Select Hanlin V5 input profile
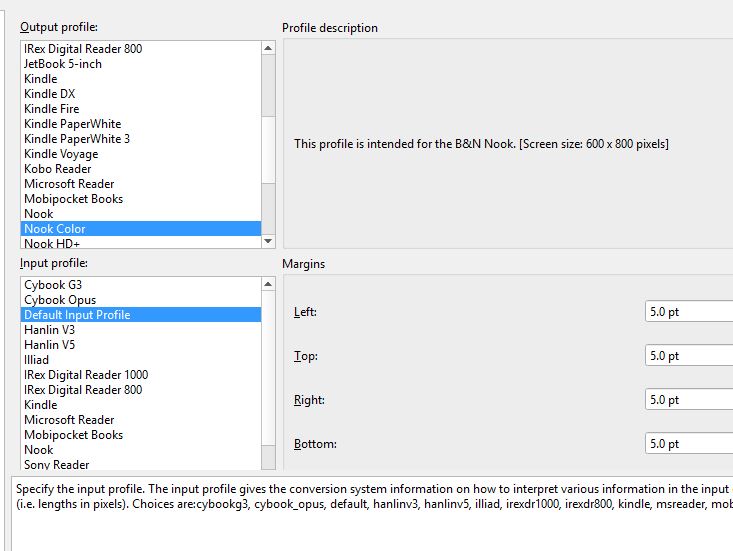The image size is (733, 551). point(50,345)
